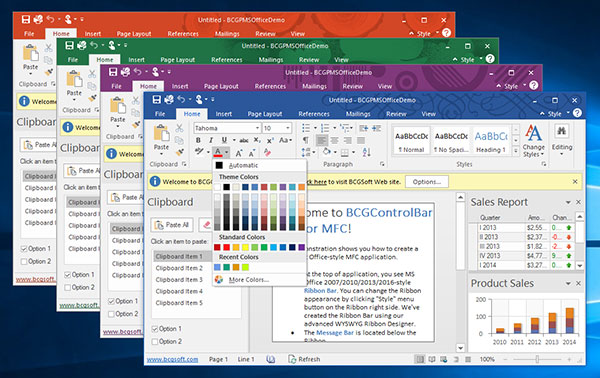Expand styles gallery more arrow
The width and height of the screenshot is (600, 378).
(516, 151)
